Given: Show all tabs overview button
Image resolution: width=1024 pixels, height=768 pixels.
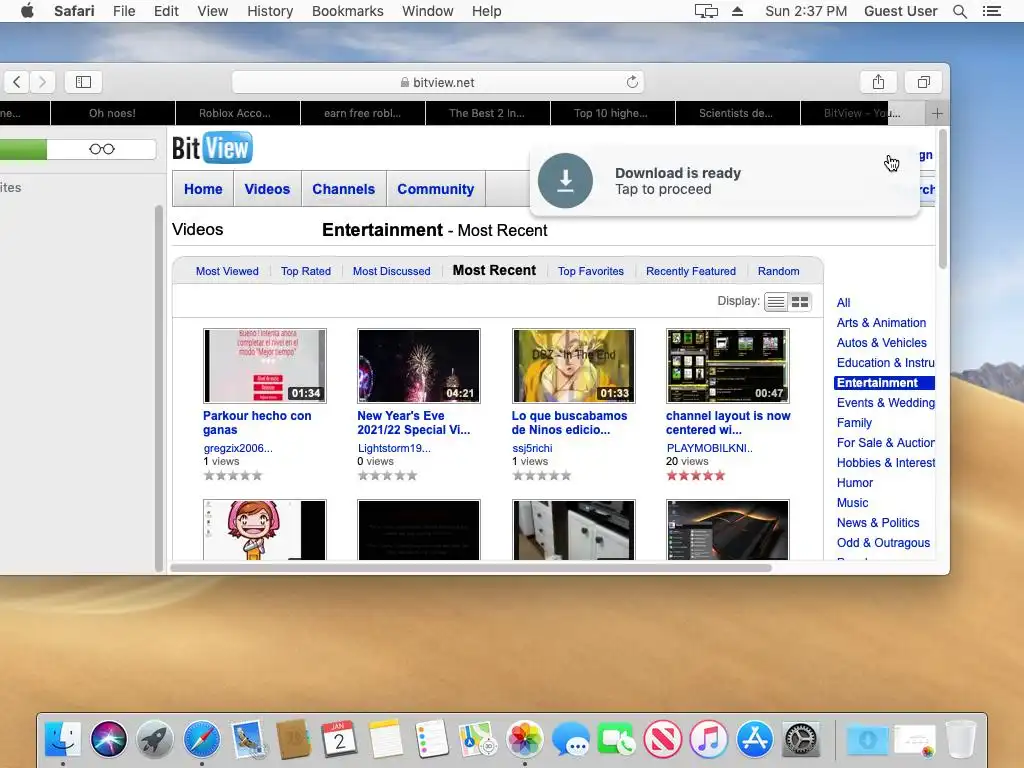Looking at the screenshot, I should [x=923, y=82].
